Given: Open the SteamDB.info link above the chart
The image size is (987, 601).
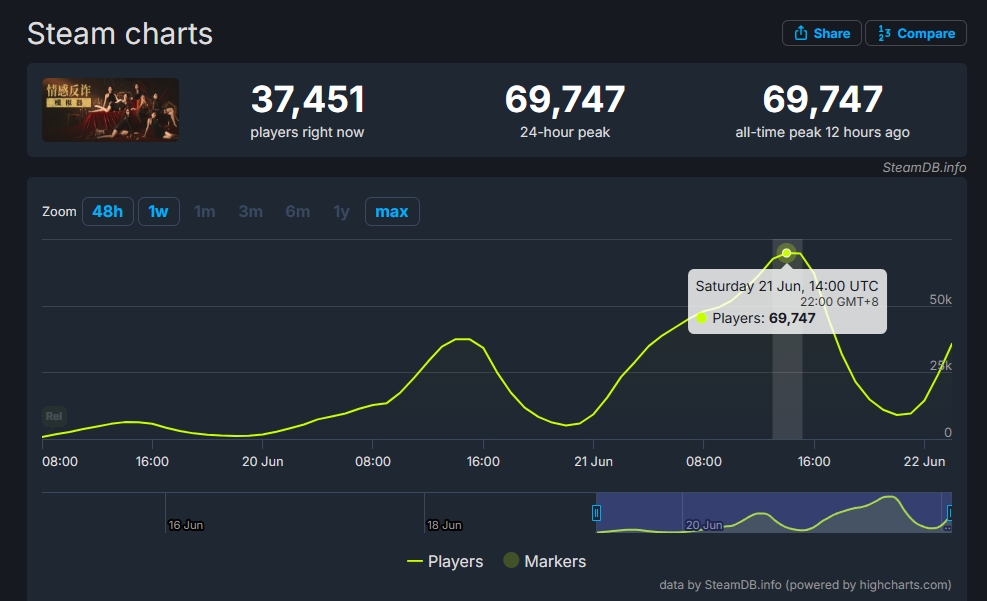Looking at the screenshot, I should (x=924, y=167).
